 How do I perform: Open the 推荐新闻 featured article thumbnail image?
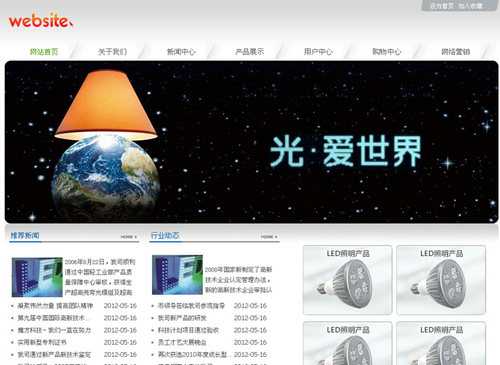pyautogui.click(x=37, y=277)
